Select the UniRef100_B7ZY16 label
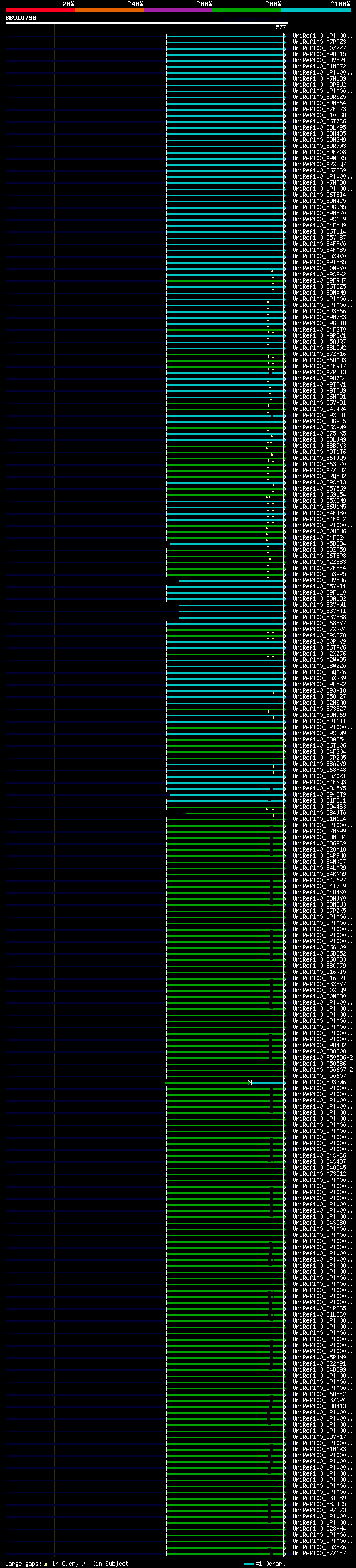Screen dimensions: 356x1568 point(319,354)
